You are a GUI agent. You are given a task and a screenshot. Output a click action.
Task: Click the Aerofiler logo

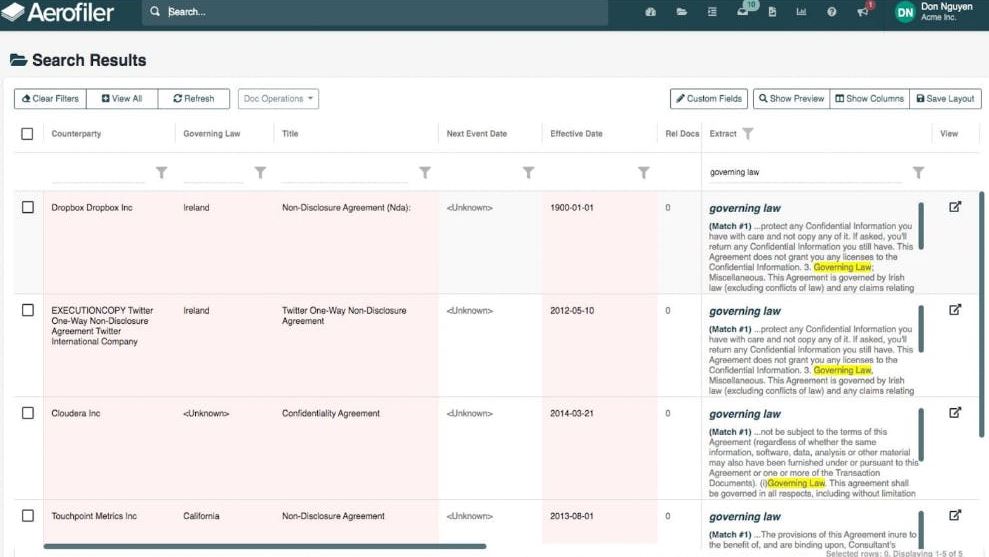58,12
